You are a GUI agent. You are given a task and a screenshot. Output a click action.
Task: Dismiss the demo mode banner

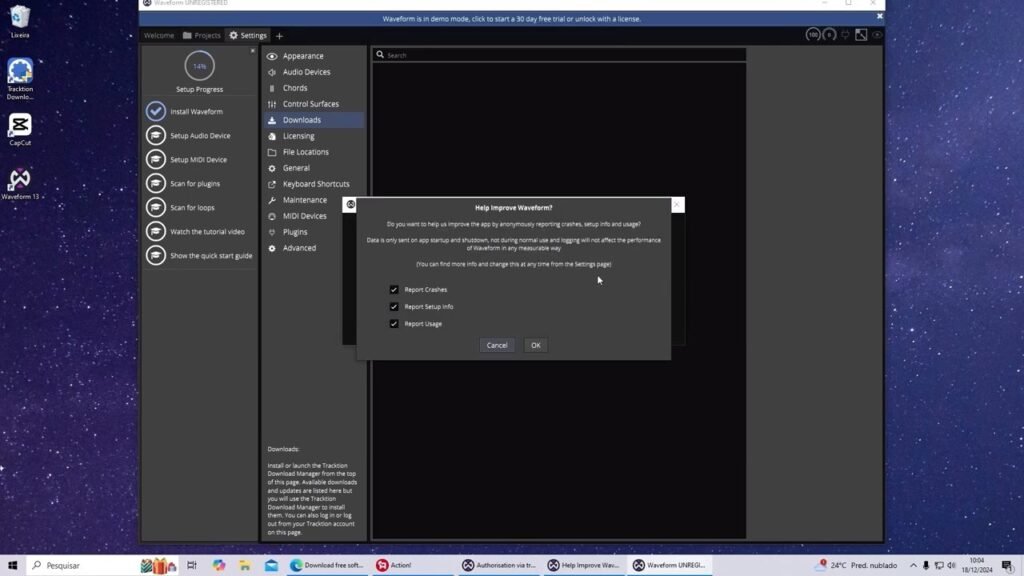879,16
